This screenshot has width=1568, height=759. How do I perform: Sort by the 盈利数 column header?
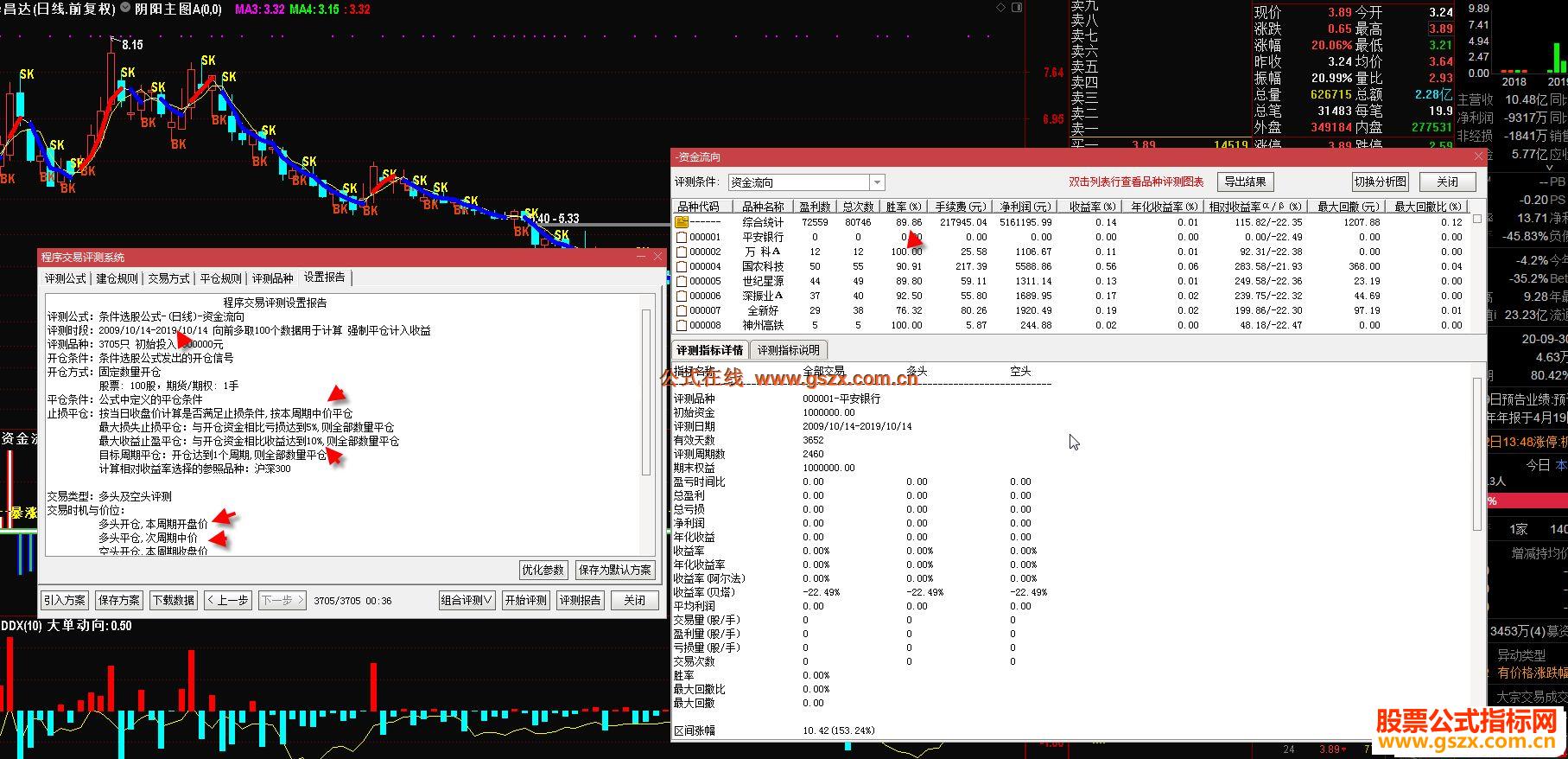(x=815, y=207)
